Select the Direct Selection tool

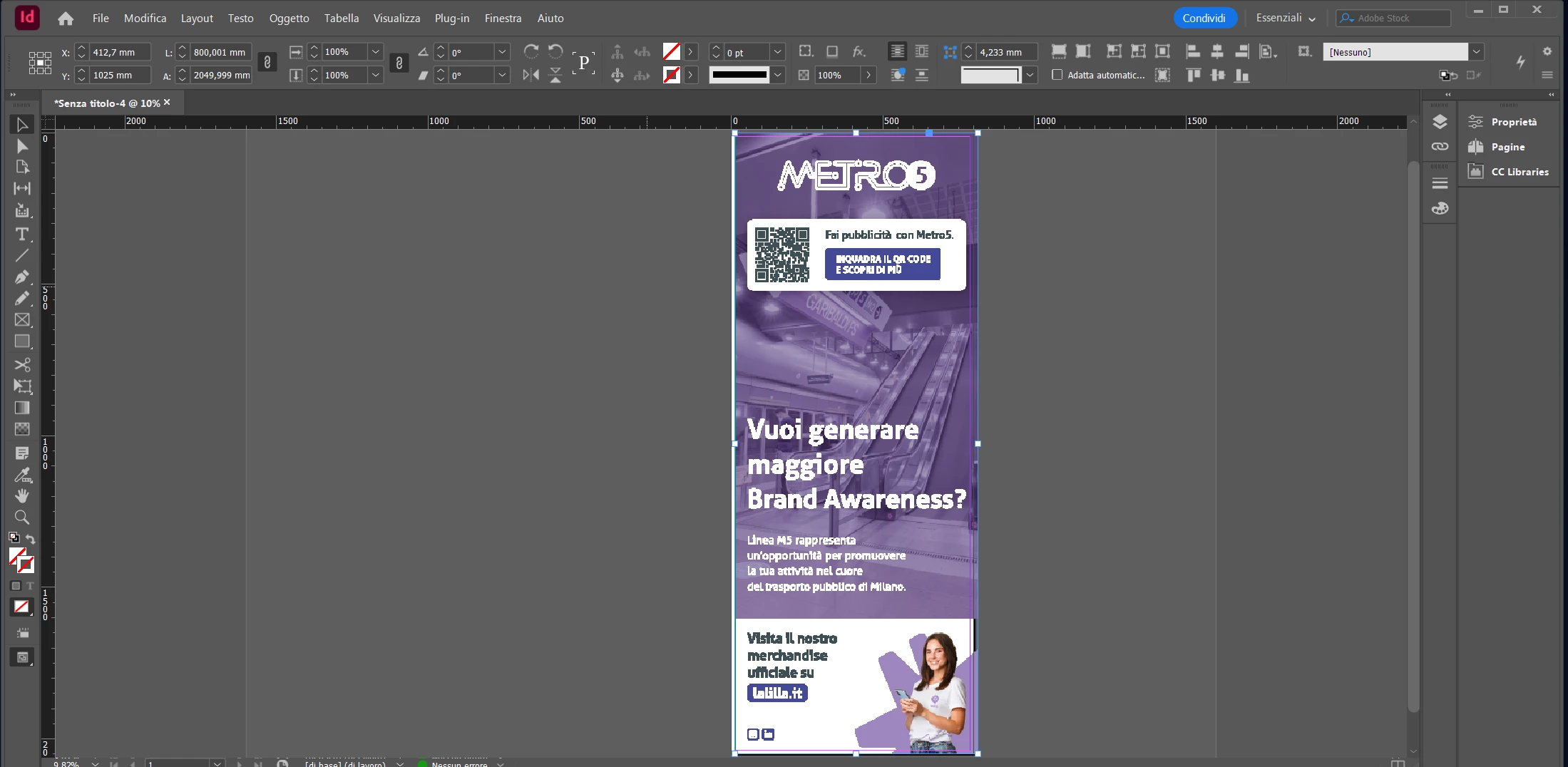point(22,146)
